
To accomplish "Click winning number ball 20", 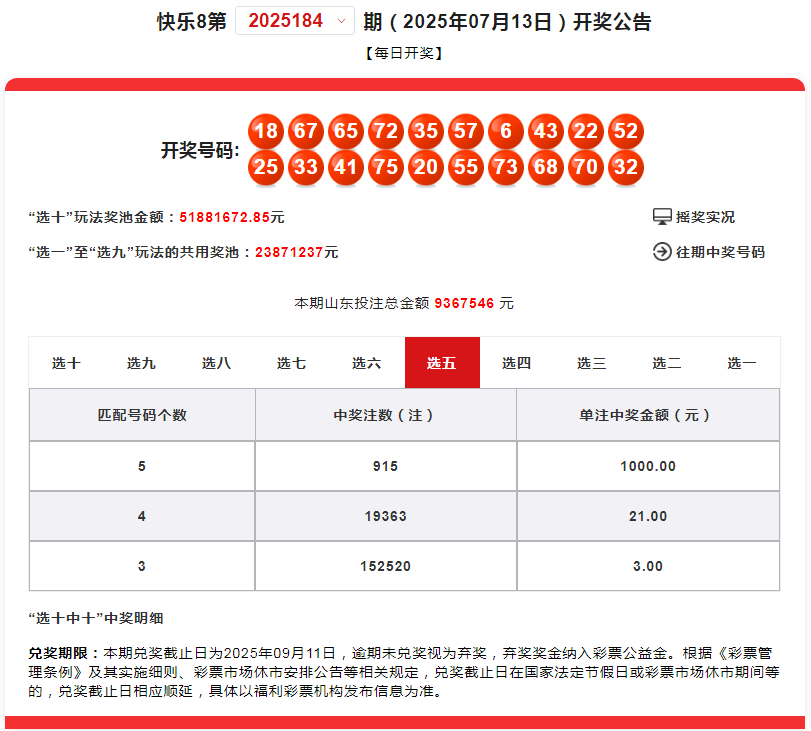I will click(x=426, y=167).
